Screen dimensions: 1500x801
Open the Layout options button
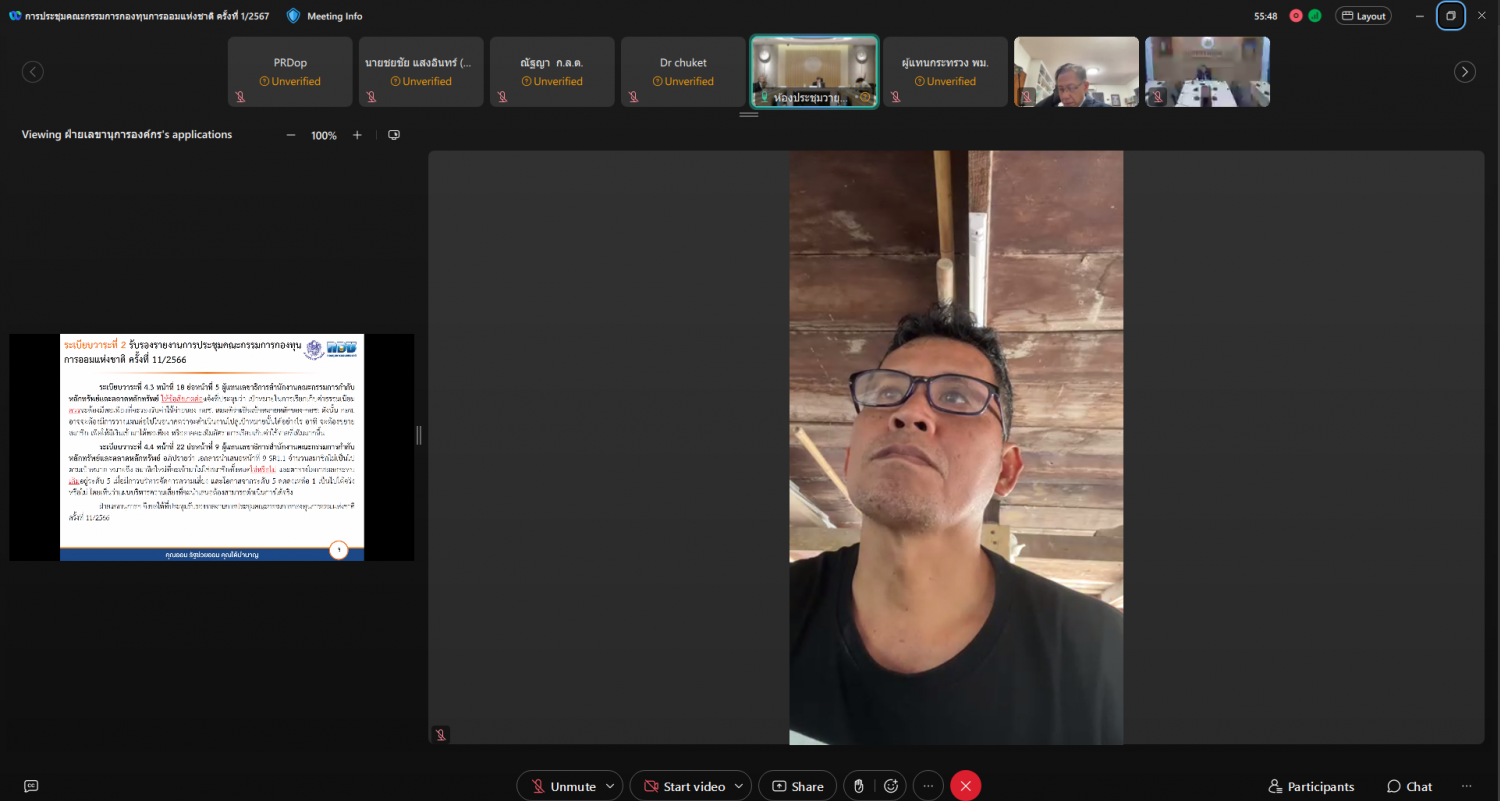click(x=1363, y=16)
